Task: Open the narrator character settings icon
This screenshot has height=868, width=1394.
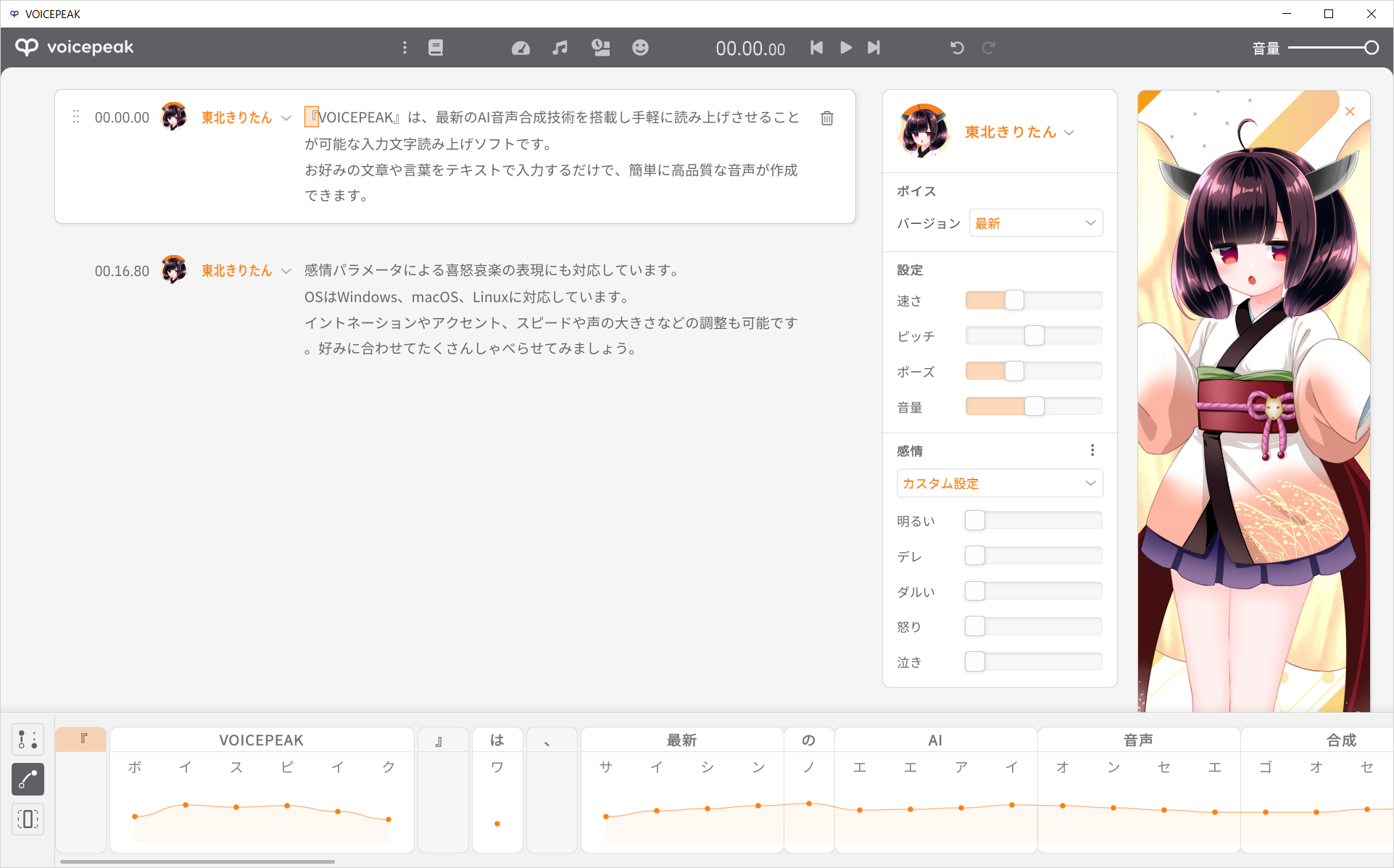Action: pyautogui.click(x=600, y=48)
